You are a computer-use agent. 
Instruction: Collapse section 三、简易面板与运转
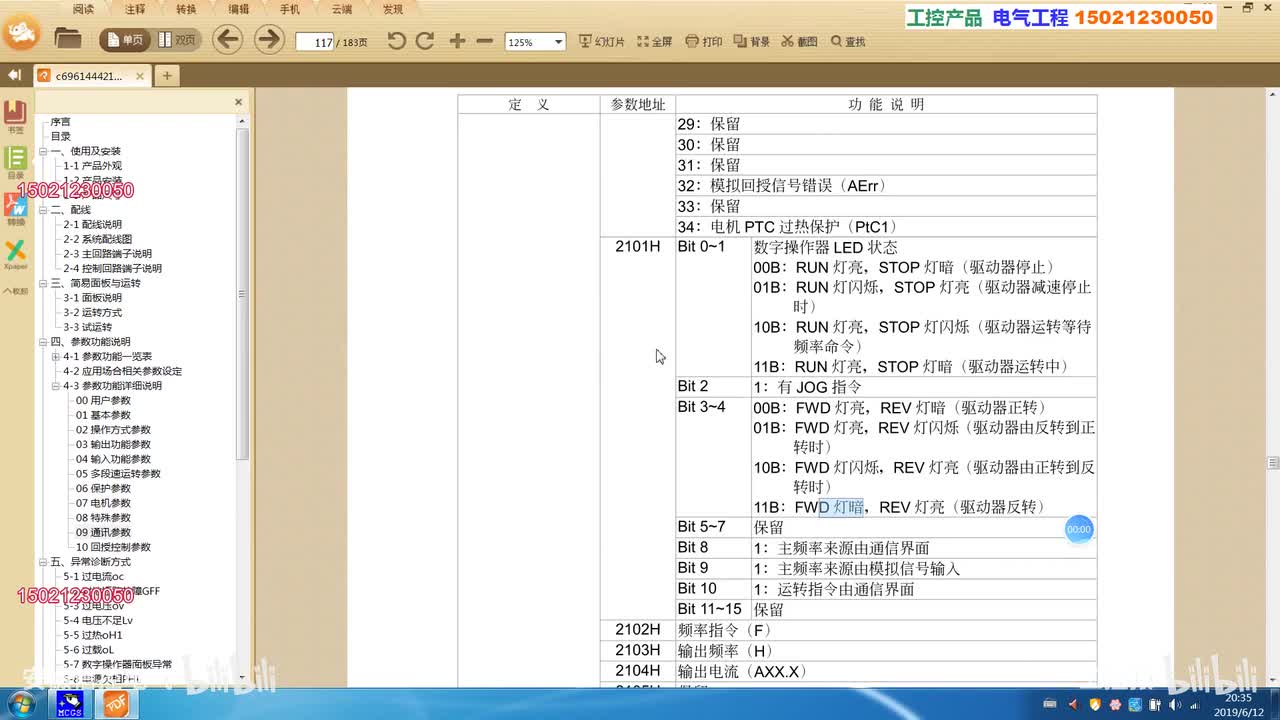pyautogui.click(x=43, y=283)
